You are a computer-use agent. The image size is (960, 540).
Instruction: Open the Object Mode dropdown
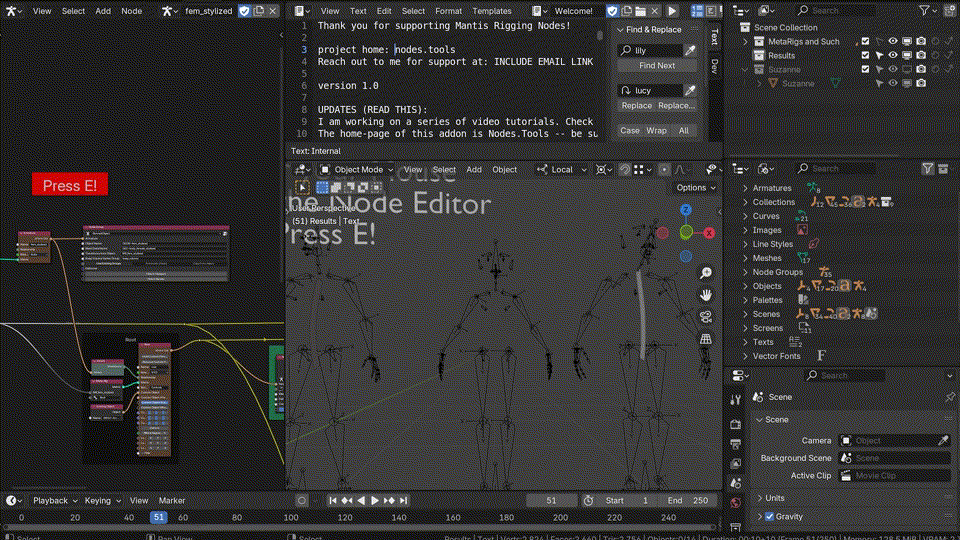pos(356,170)
